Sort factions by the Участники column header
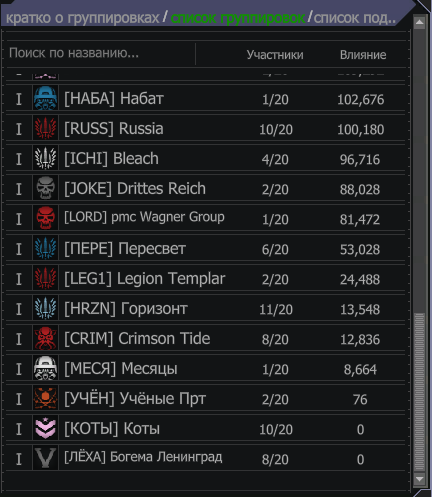This screenshot has height=497, width=432. (275, 55)
